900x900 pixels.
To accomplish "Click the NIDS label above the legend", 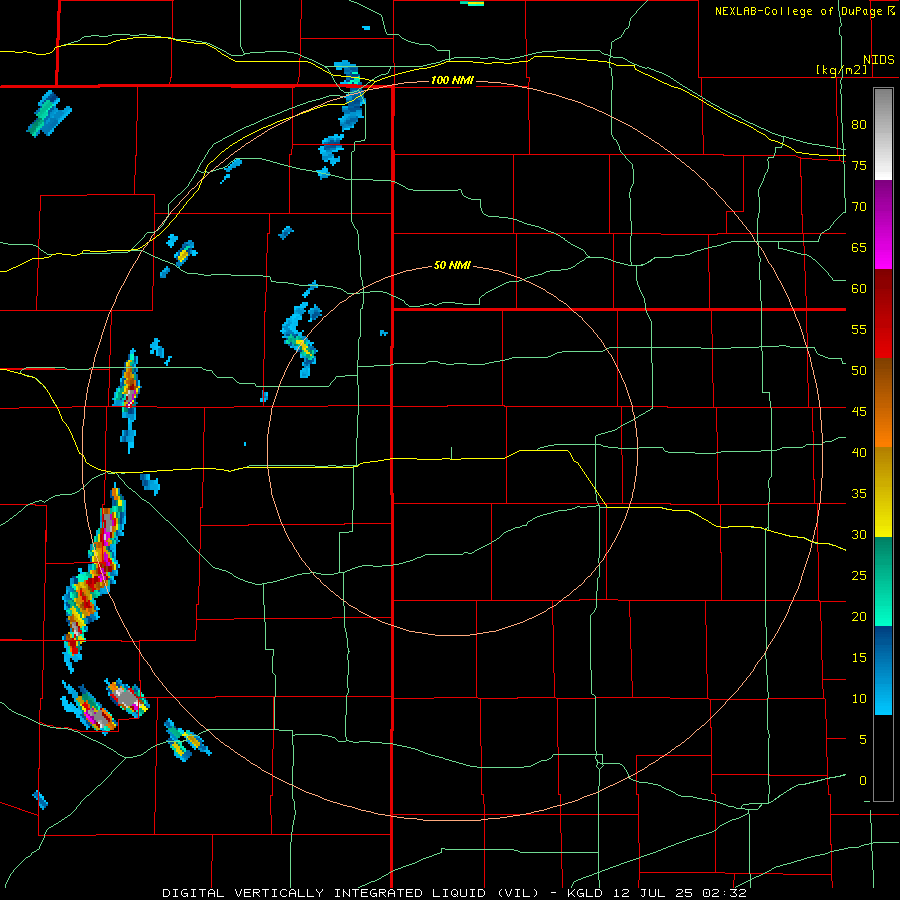I will 878,60.
